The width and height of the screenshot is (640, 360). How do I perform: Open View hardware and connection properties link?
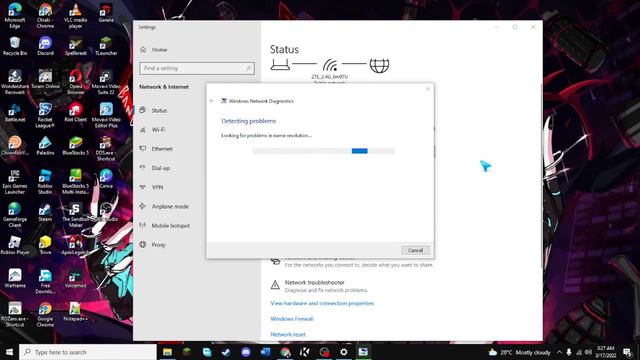point(322,303)
